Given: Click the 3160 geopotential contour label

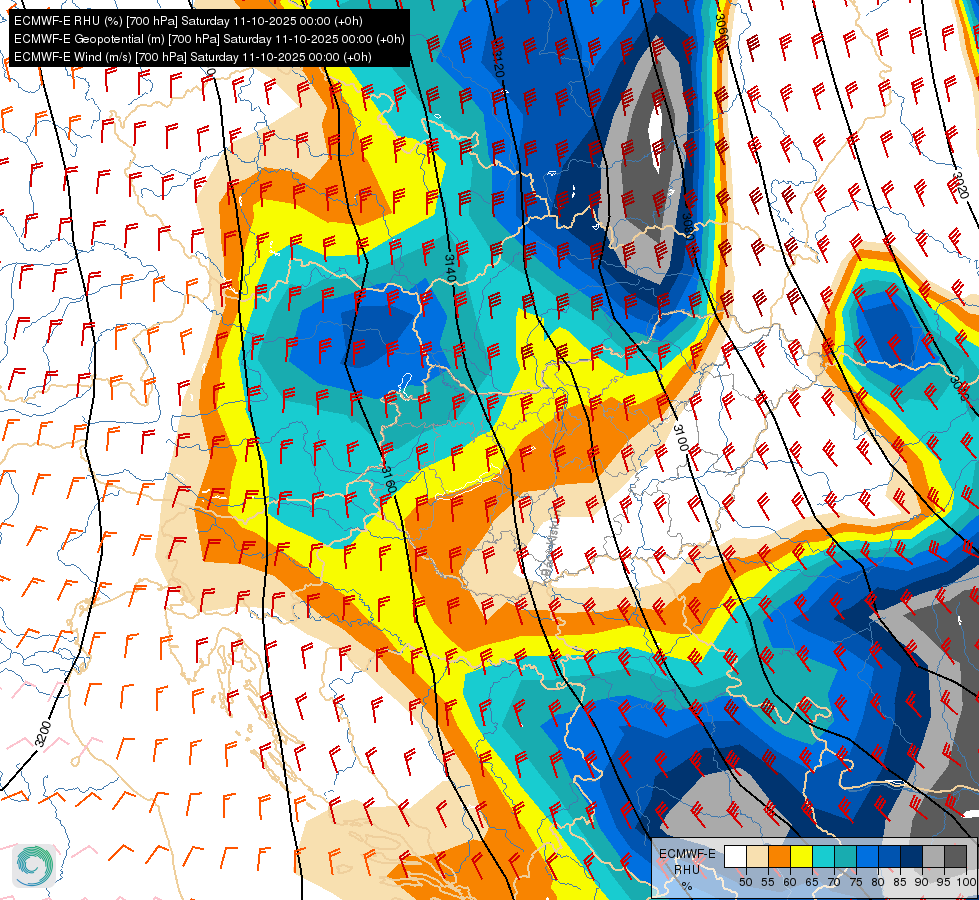Looking at the screenshot, I should point(388,480).
